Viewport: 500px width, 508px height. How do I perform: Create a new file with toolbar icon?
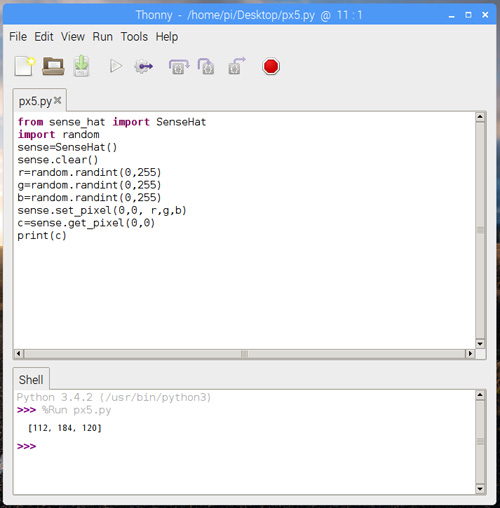25,66
